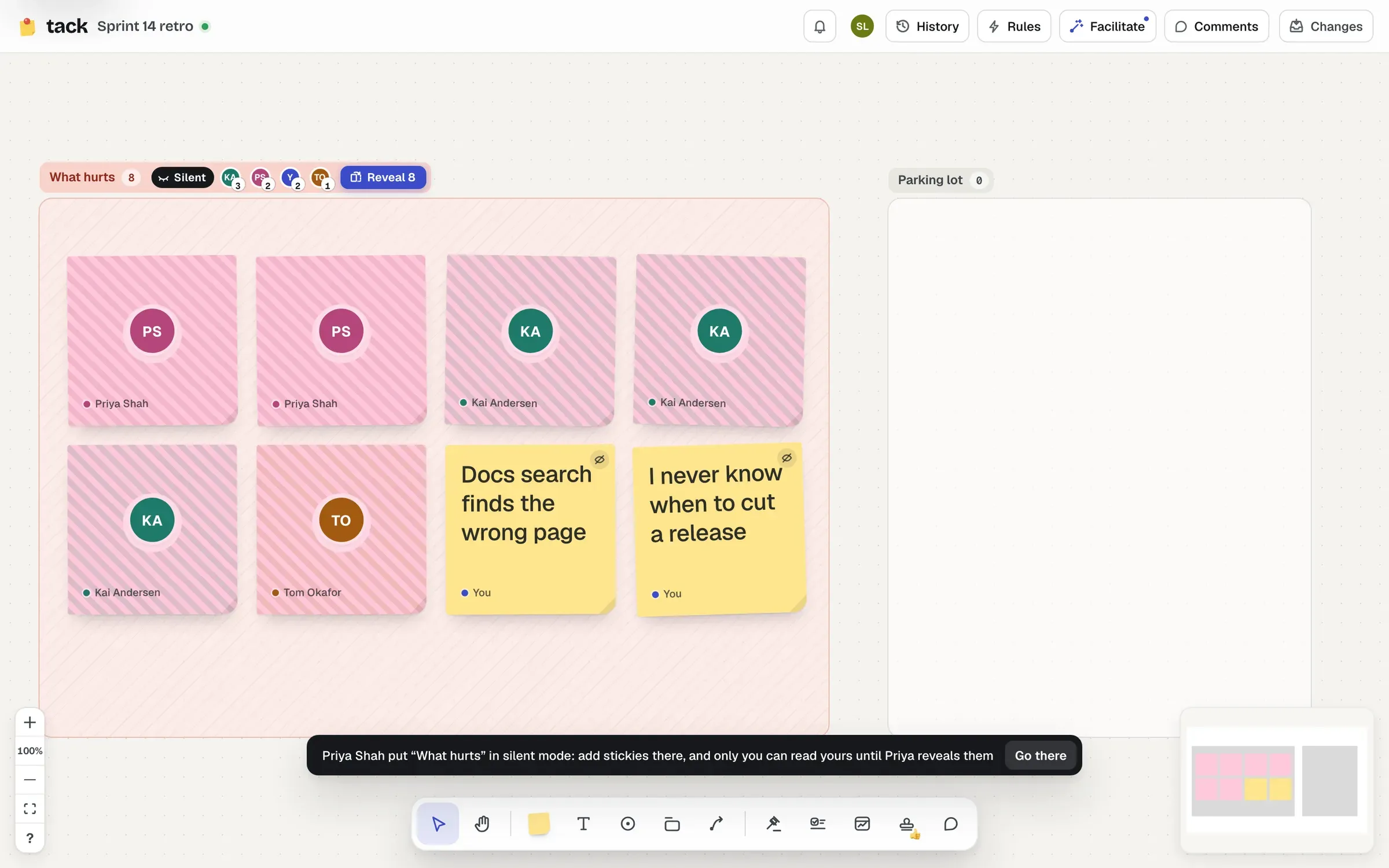The width and height of the screenshot is (1389, 868).
Task: Open the Facilitate menu
Action: [x=1107, y=26]
